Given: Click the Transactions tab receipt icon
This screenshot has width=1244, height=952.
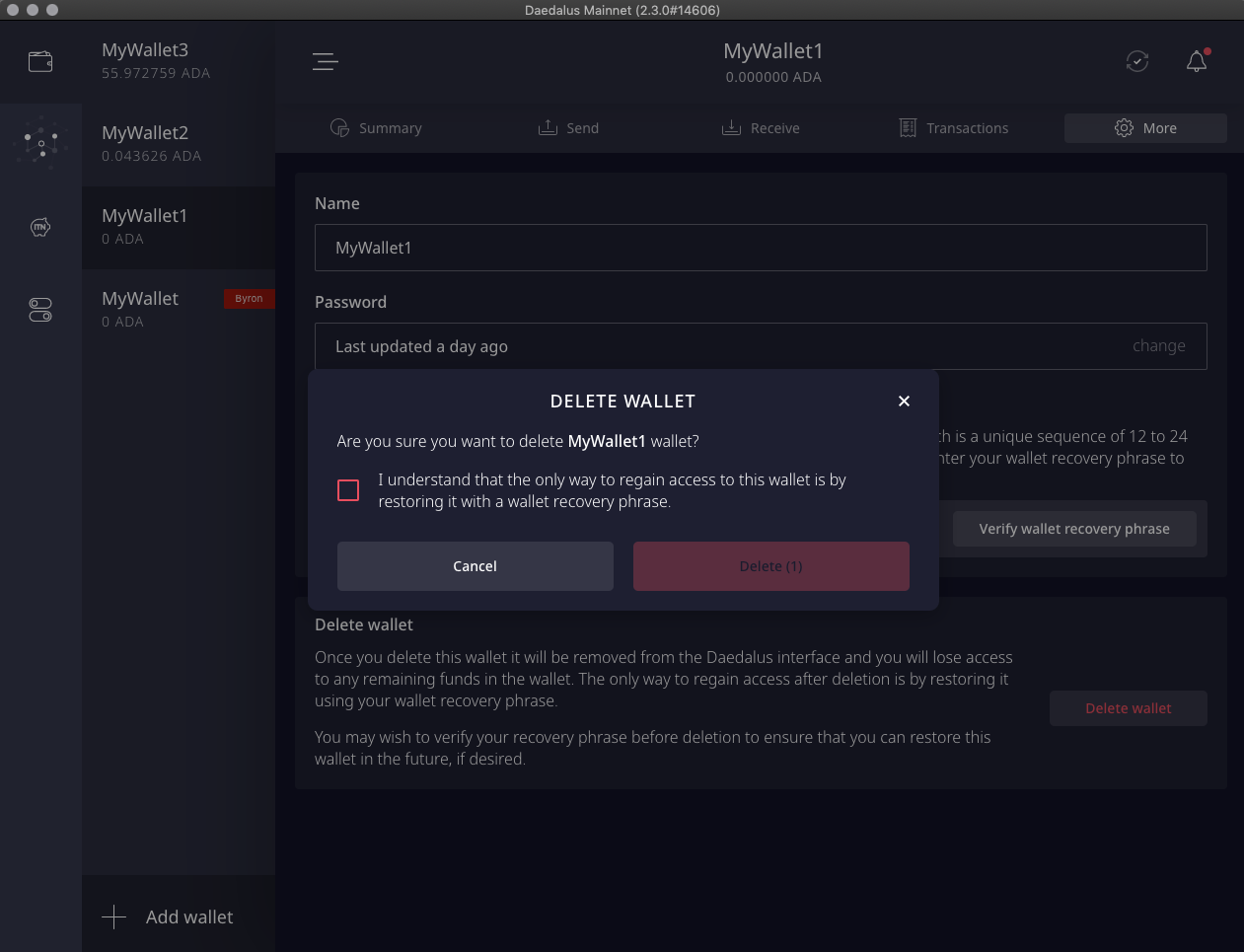Looking at the screenshot, I should 908,128.
